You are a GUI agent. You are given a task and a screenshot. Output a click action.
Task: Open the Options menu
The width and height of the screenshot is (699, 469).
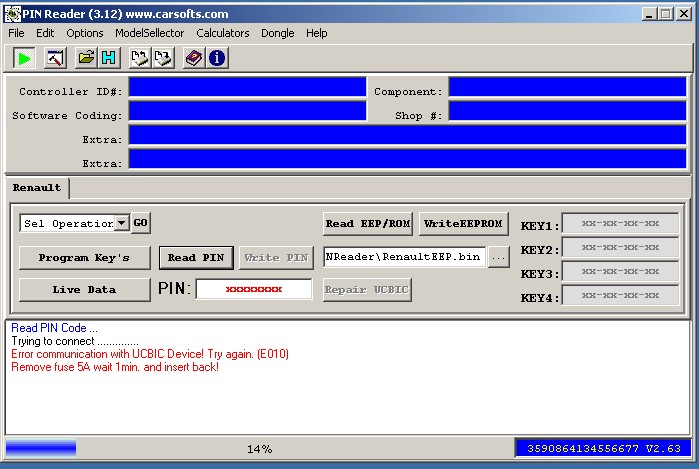(x=85, y=33)
